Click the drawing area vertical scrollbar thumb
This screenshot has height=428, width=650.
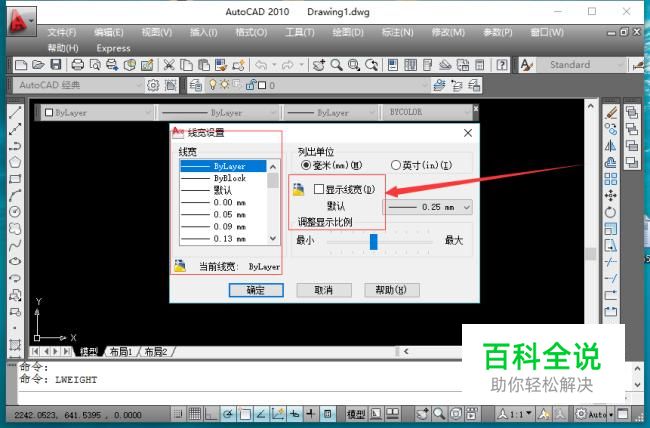591,254
